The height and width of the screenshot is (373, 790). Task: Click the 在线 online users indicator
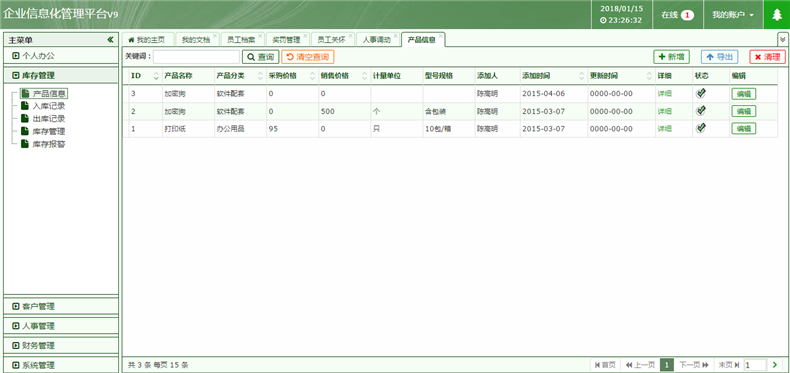(677, 15)
